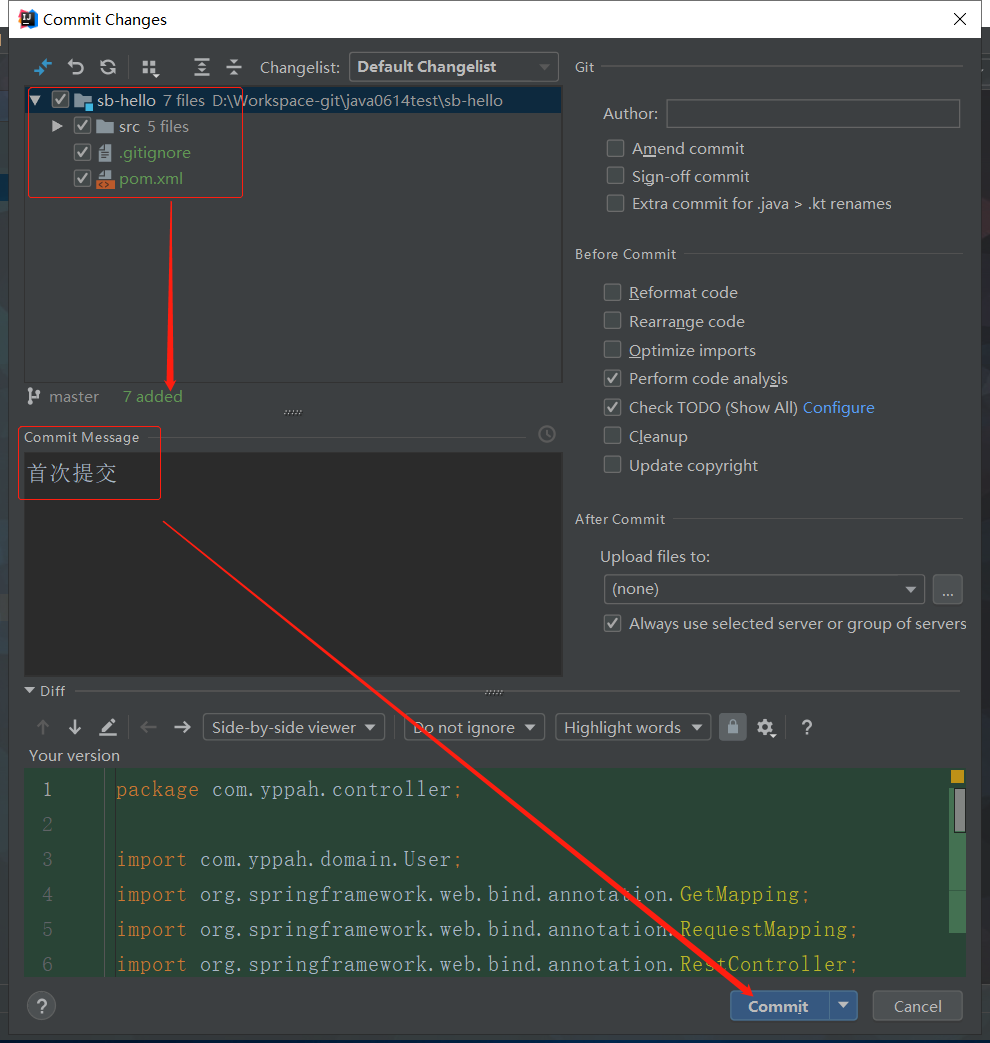The image size is (990, 1043).
Task: Open the Configure link for TODO check
Action: [x=838, y=407]
